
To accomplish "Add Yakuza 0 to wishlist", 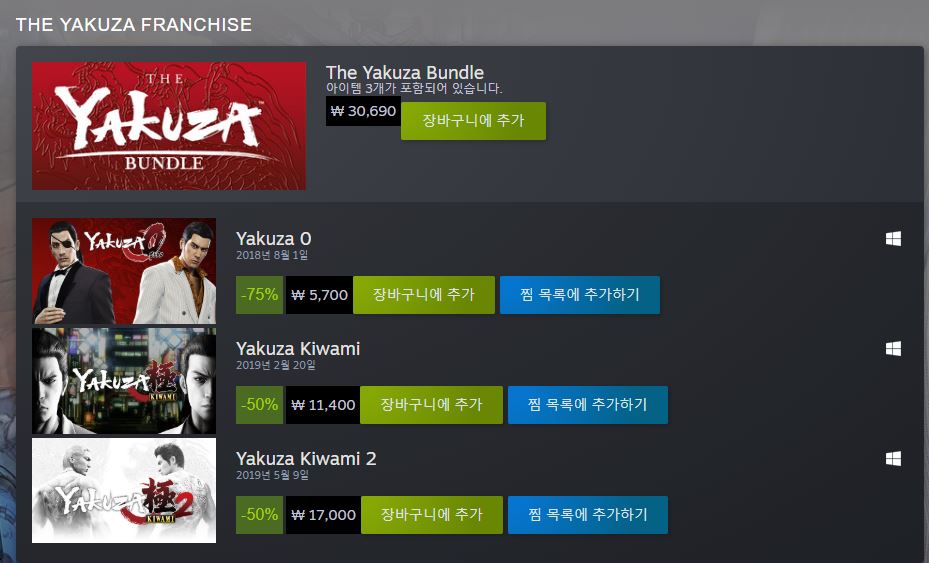I will (580, 295).
